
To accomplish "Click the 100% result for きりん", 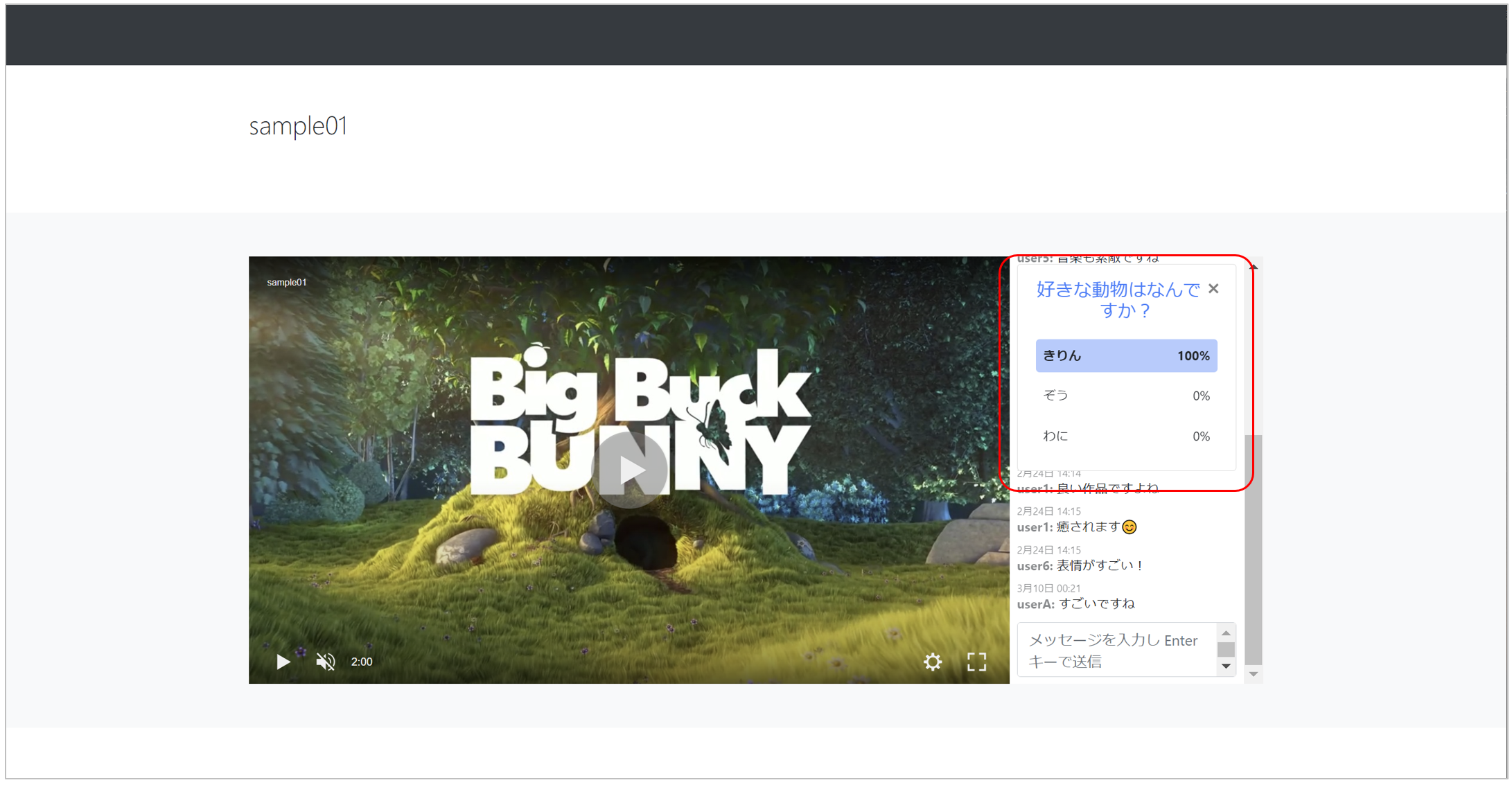I will (x=1193, y=356).
